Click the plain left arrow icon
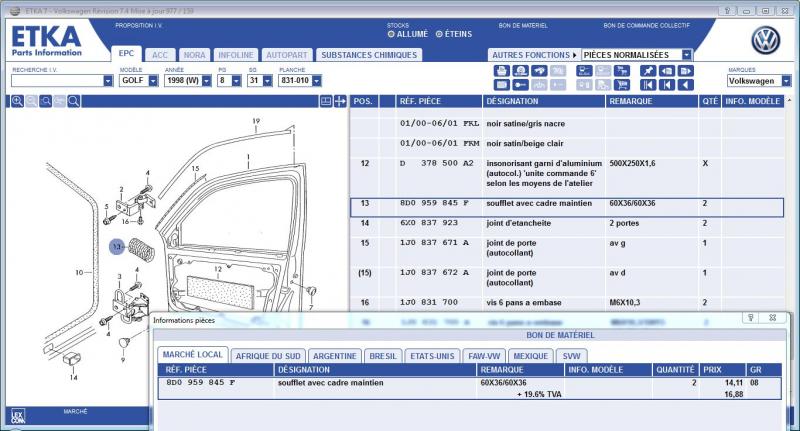The image size is (800, 431). (686, 85)
